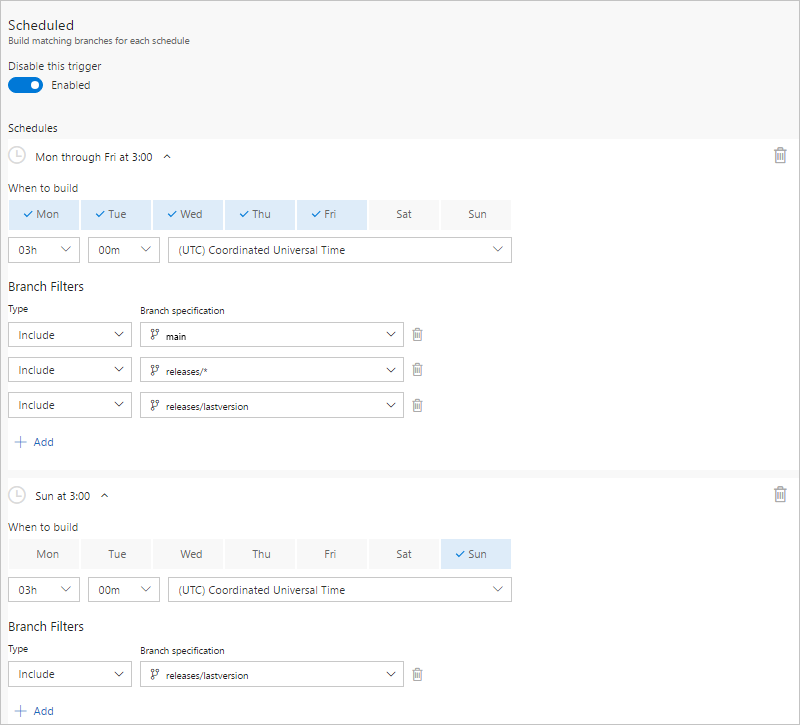Open the 03h hour dropdown in first schedule

[x=44, y=250]
